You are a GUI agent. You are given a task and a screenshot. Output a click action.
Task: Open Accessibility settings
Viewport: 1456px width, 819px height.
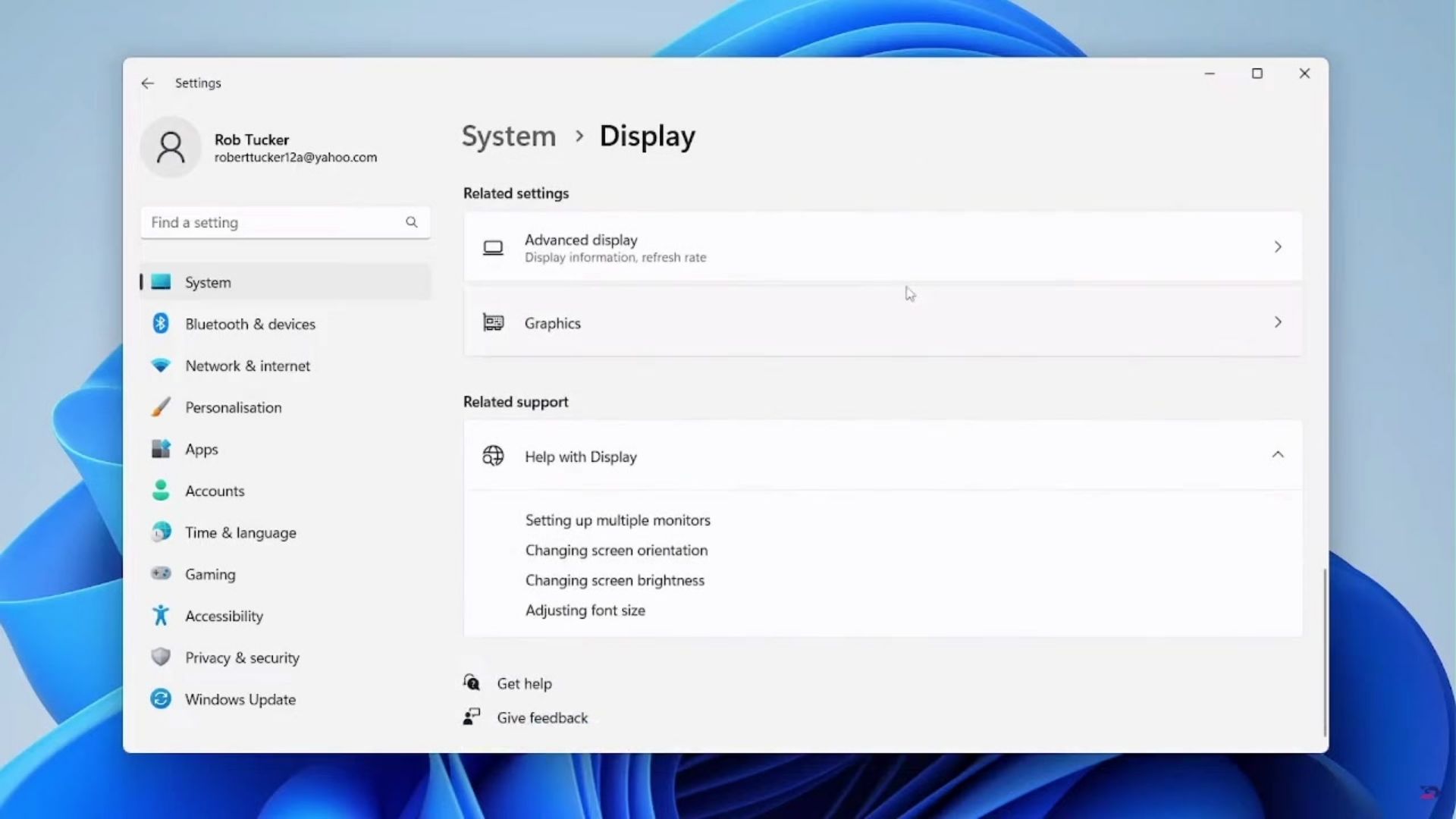click(286, 616)
